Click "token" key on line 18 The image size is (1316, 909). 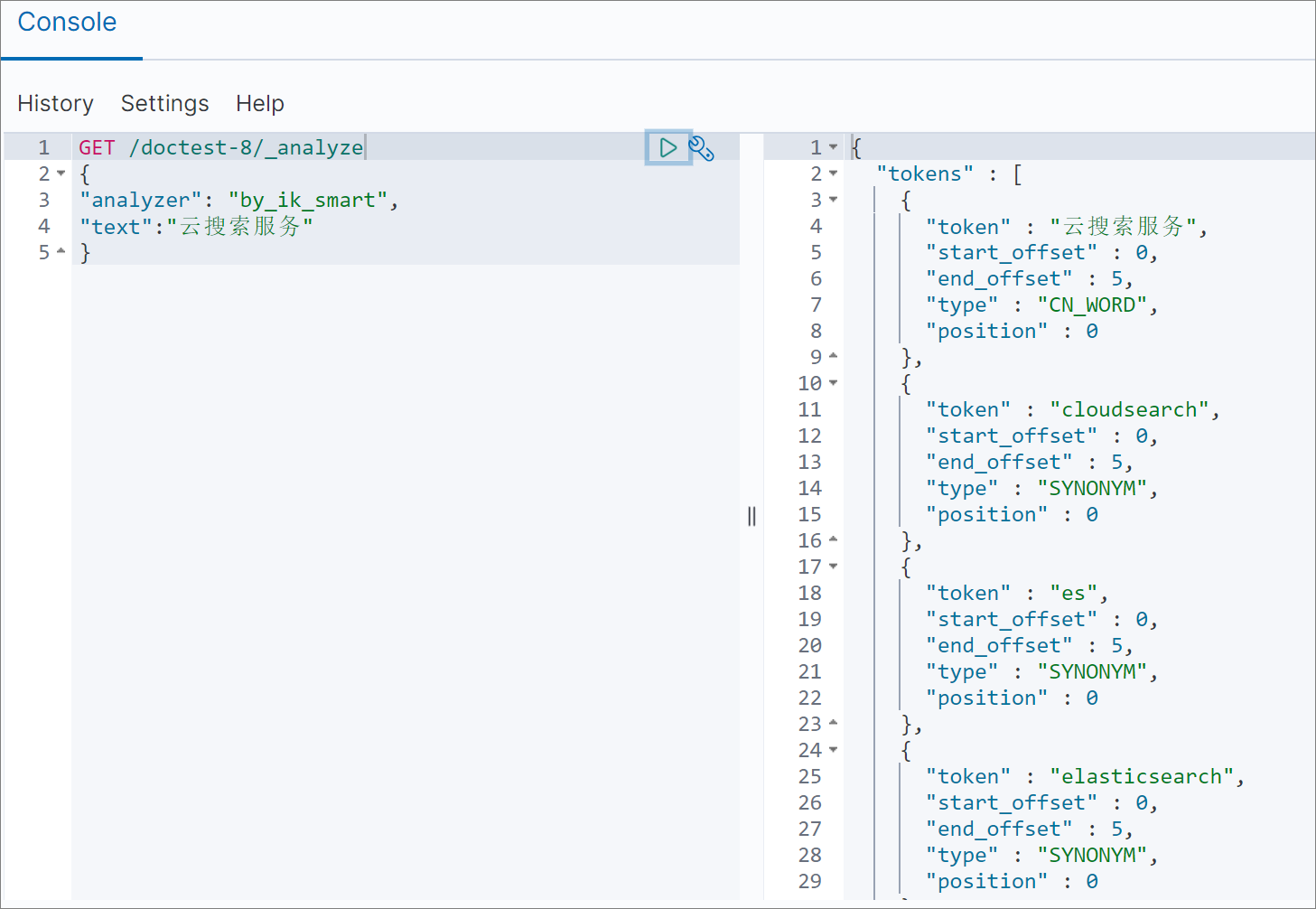pos(968,593)
